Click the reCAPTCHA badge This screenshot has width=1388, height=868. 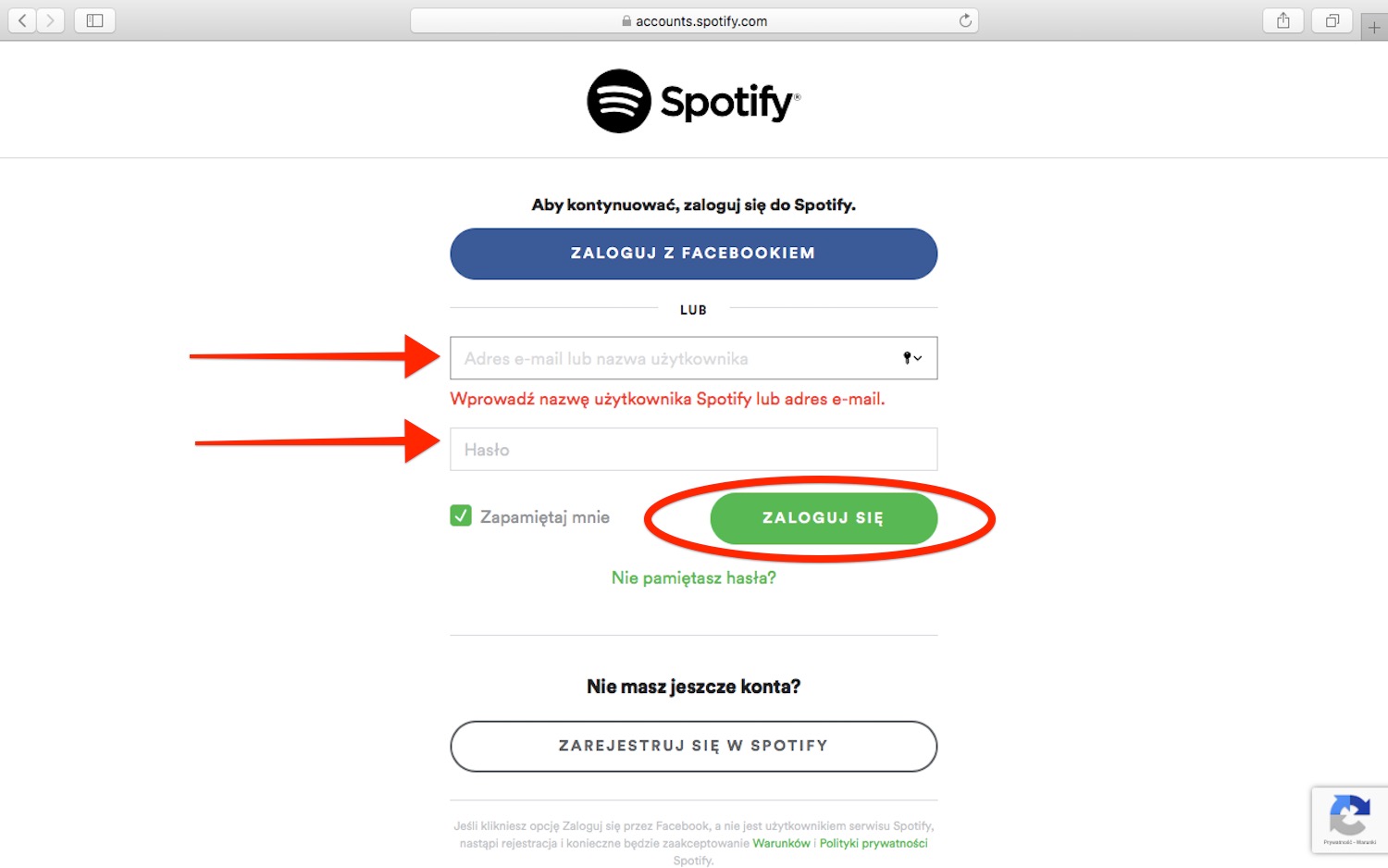point(1349,819)
